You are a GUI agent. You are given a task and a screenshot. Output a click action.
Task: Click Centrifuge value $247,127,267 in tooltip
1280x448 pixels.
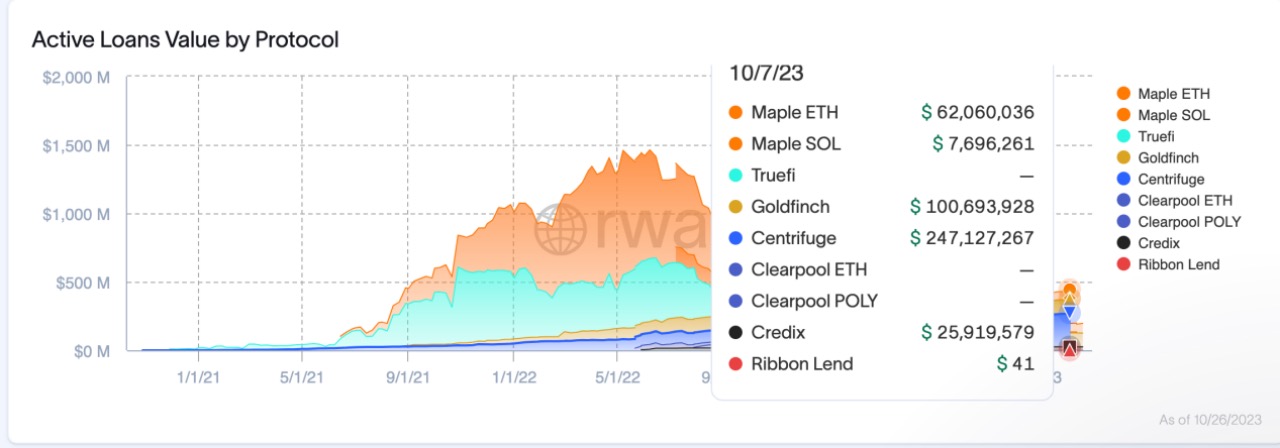tap(972, 238)
